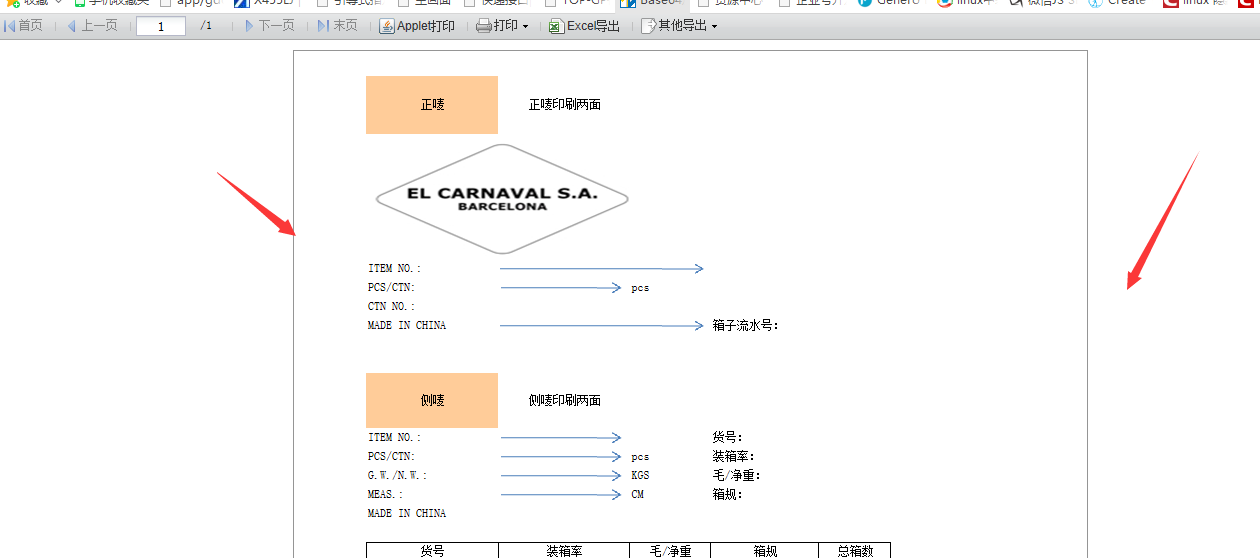This screenshot has height=558, width=1260.
Task: Click the G.W./N.W.: label
Action: pos(398,475)
